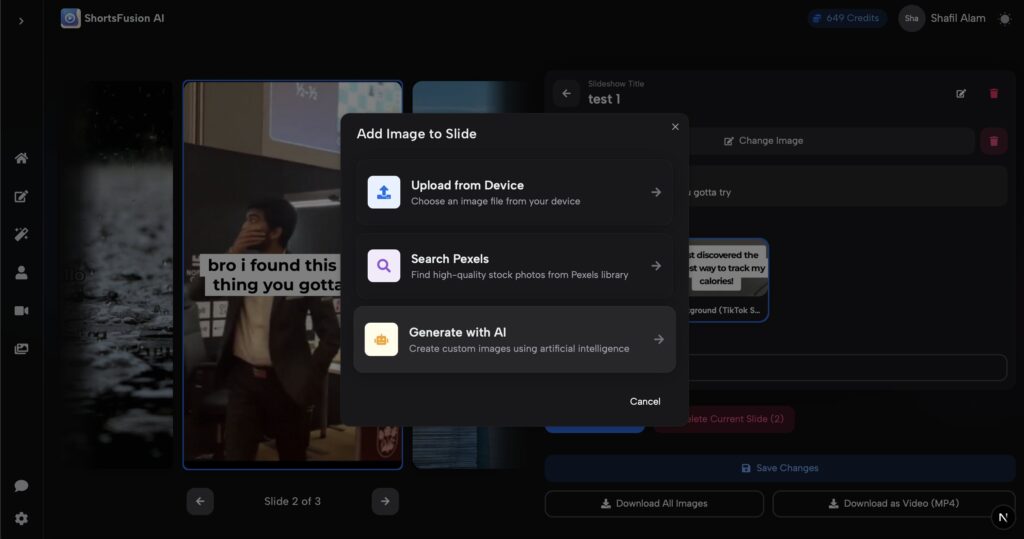Image resolution: width=1024 pixels, height=539 pixels.
Task: Open the chat bubble icon in the sidebar
Action: pos(21,485)
